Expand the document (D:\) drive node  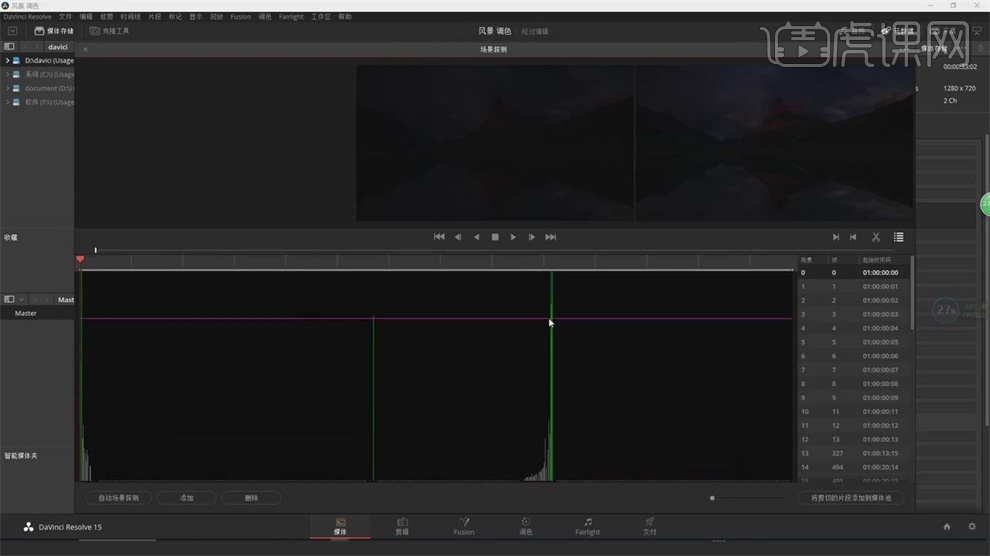click(7, 88)
